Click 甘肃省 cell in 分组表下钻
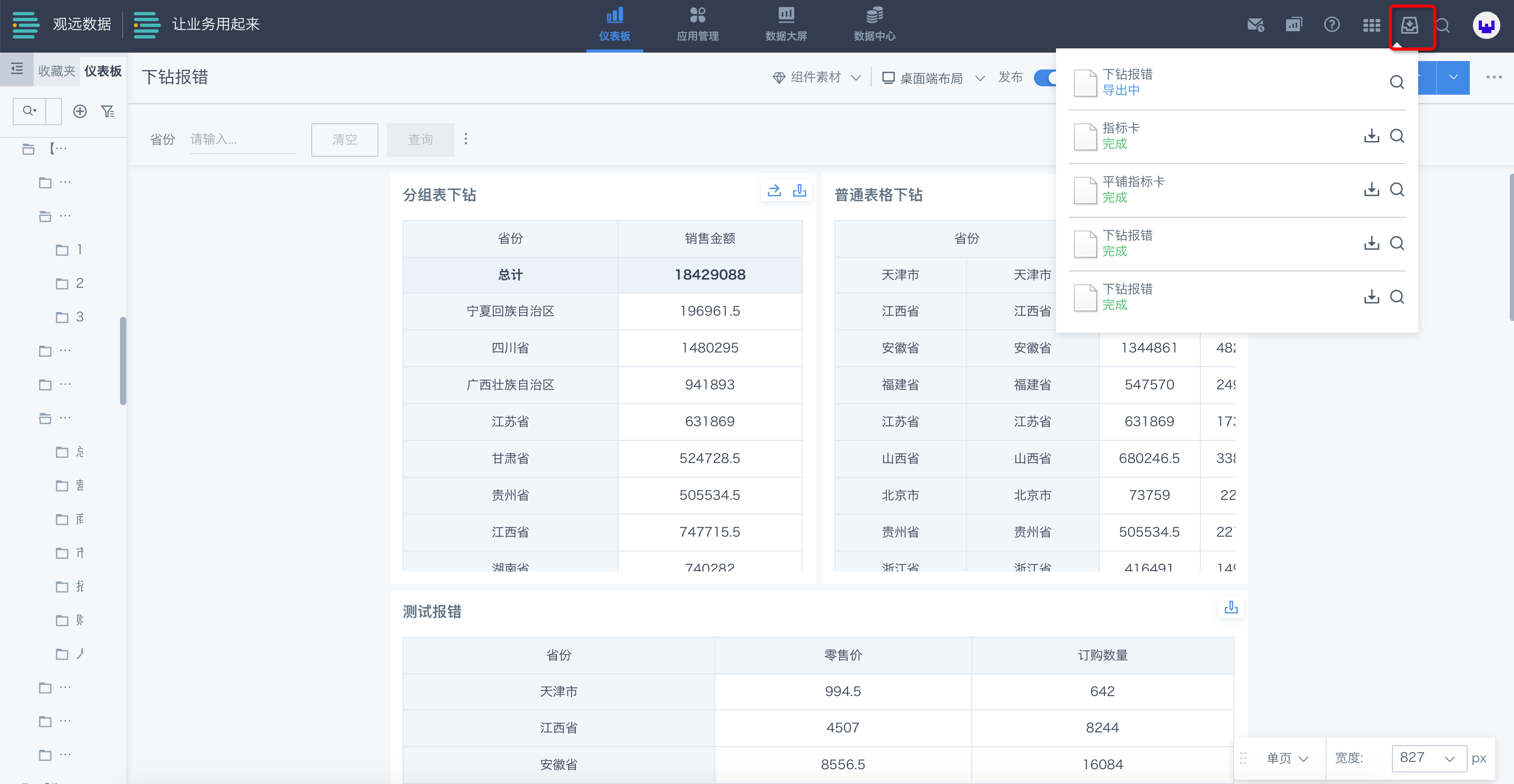Image resolution: width=1514 pixels, height=784 pixels. [x=510, y=458]
